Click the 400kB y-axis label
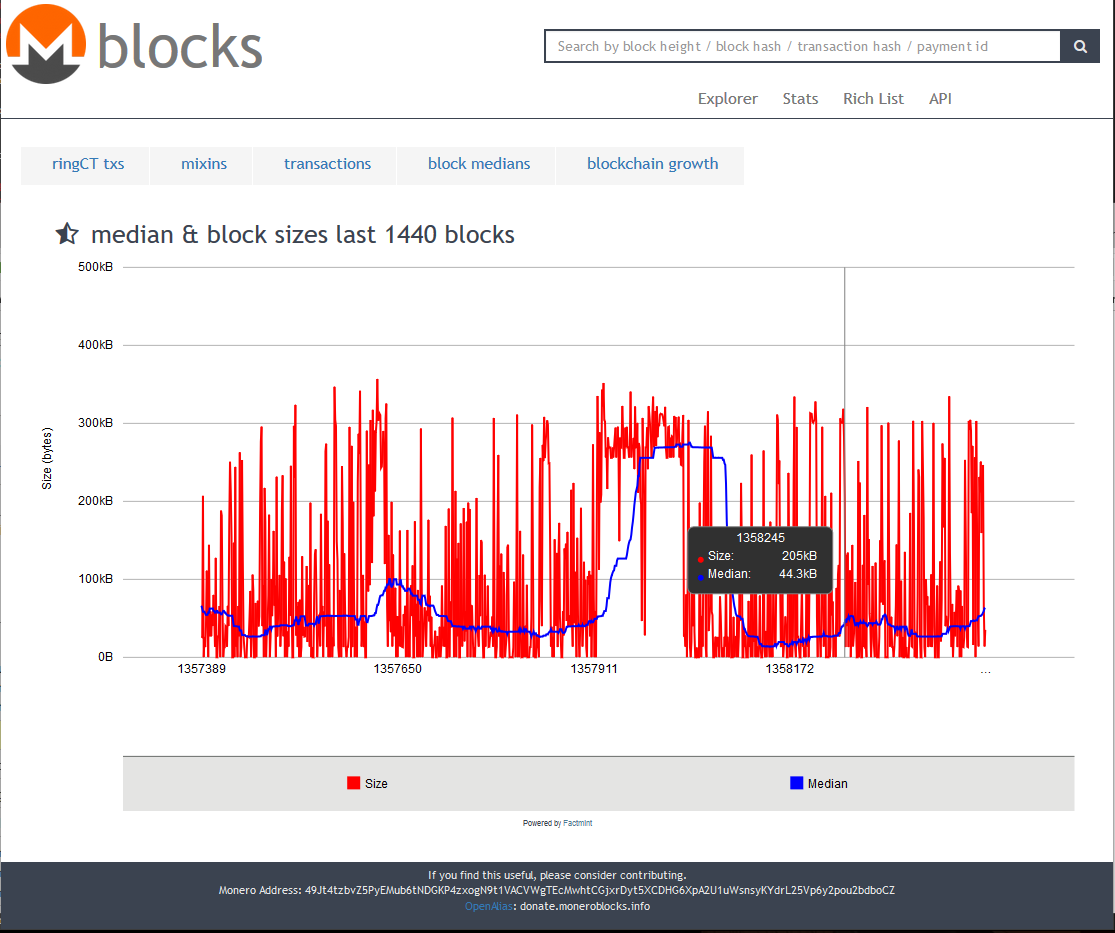 click(95, 345)
